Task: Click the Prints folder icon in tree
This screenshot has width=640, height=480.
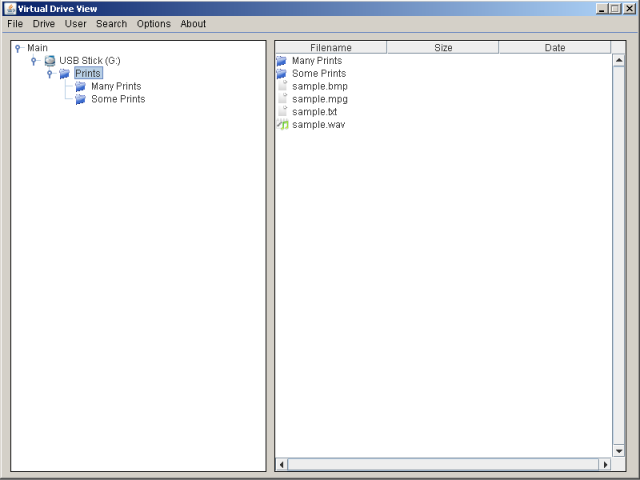Action: pos(64,74)
